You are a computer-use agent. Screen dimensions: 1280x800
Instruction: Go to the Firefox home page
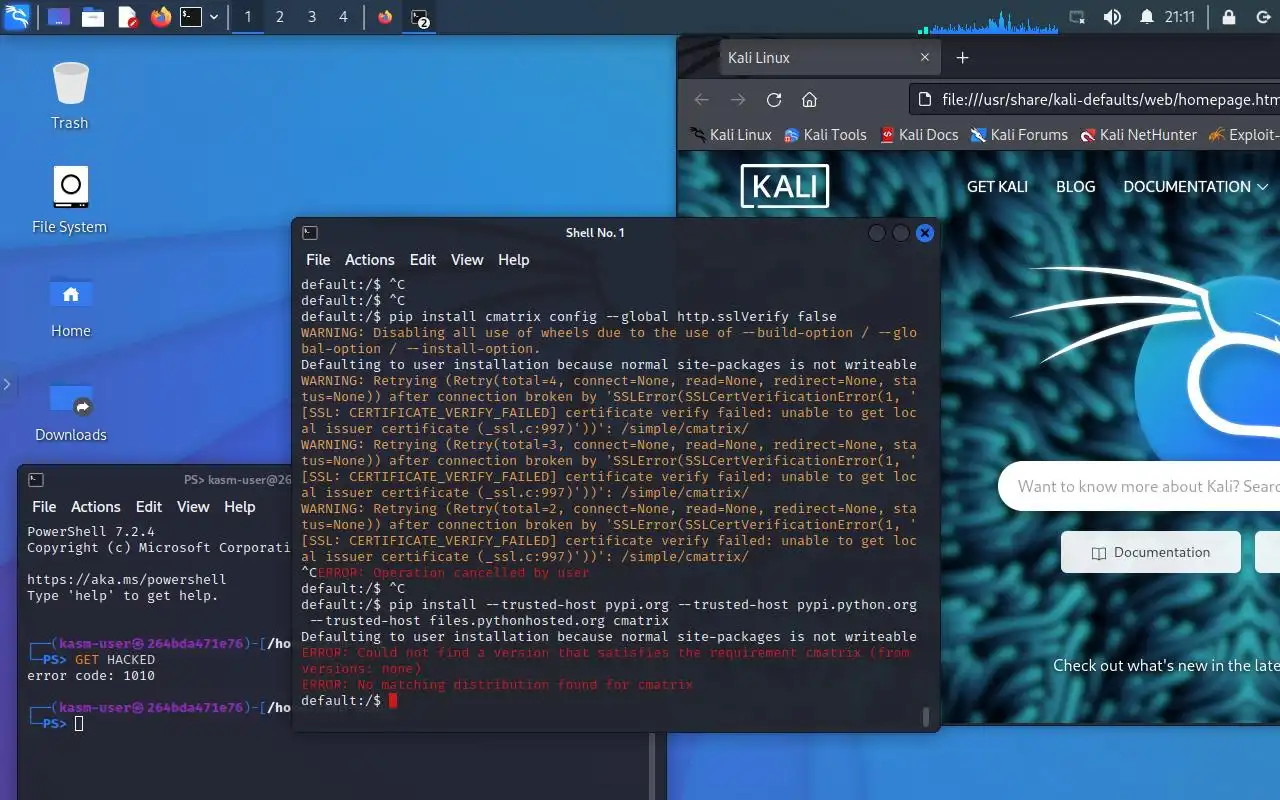pos(810,99)
